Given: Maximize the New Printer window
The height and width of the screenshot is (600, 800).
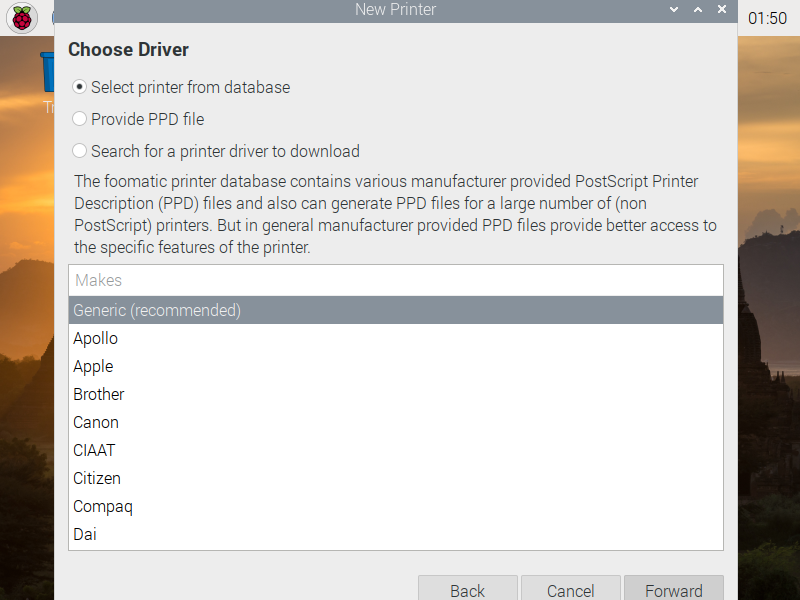Looking at the screenshot, I should tap(698, 9).
